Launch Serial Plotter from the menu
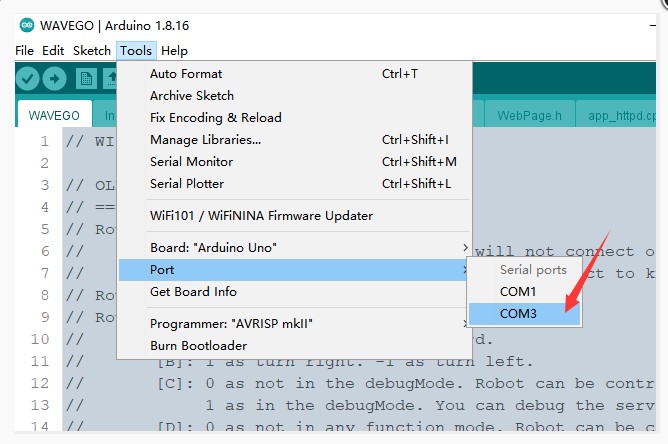 pos(295,184)
